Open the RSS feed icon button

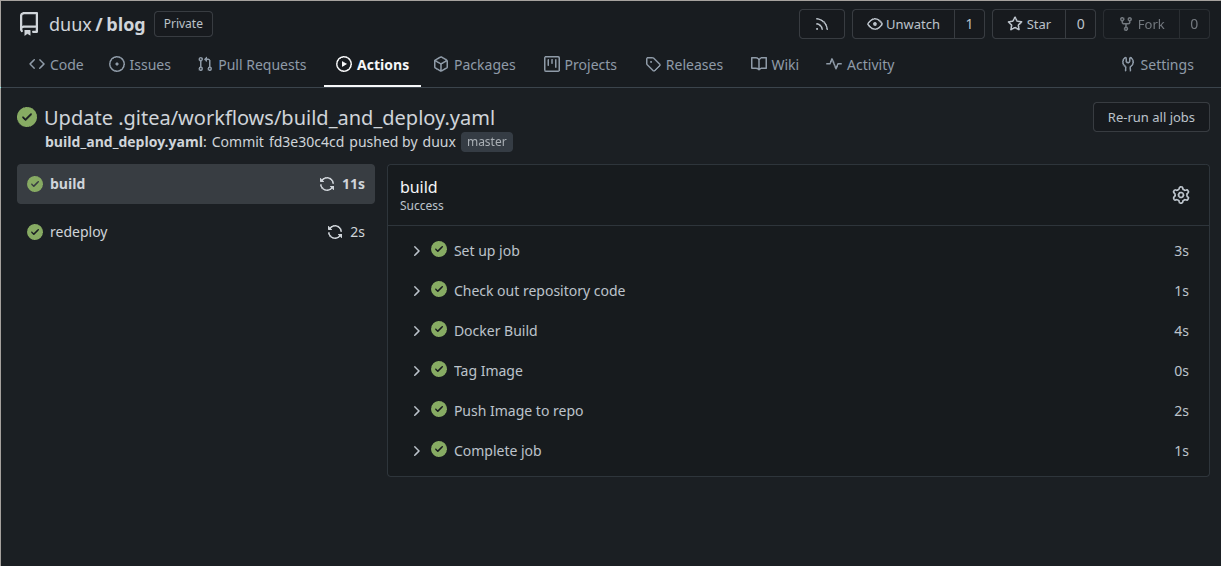(x=822, y=24)
